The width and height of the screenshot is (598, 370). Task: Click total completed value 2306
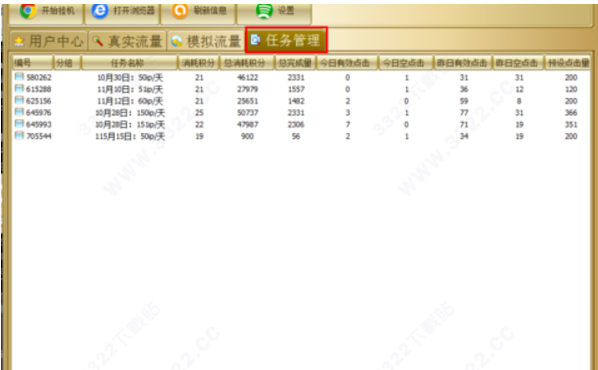point(296,125)
